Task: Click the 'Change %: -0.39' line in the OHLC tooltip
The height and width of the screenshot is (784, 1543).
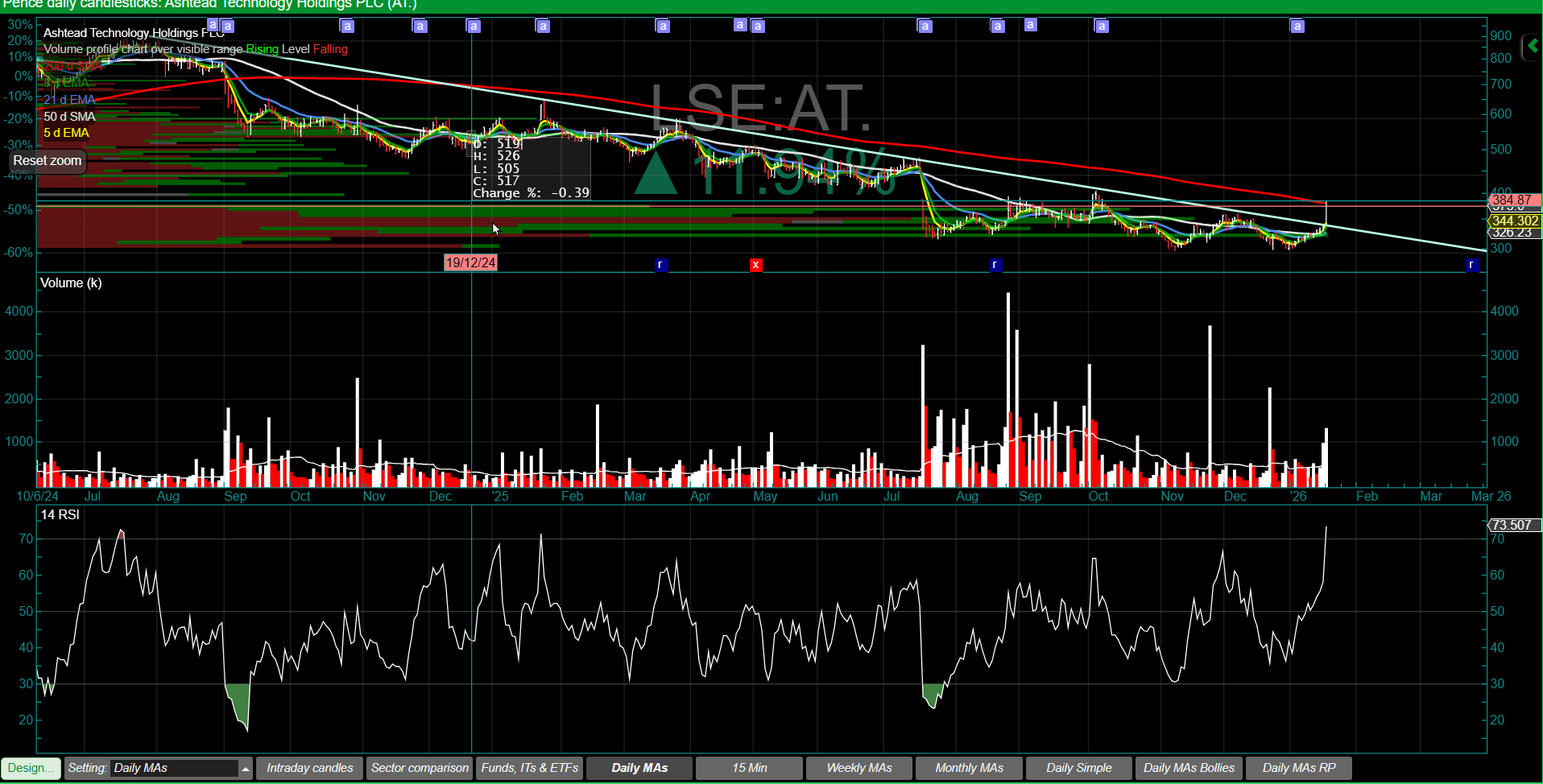Action: [x=531, y=193]
